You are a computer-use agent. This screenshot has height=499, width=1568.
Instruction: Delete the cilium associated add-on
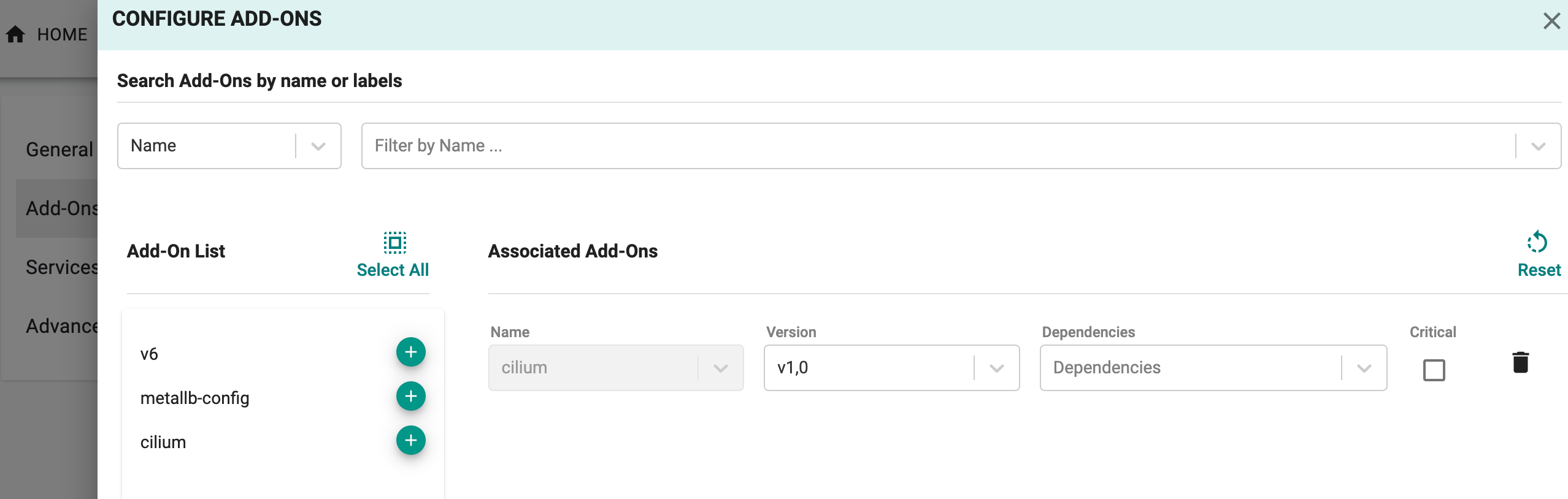(1520, 362)
